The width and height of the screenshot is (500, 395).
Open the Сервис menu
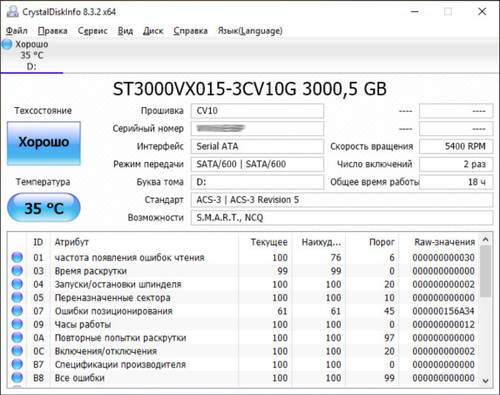[93, 31]
